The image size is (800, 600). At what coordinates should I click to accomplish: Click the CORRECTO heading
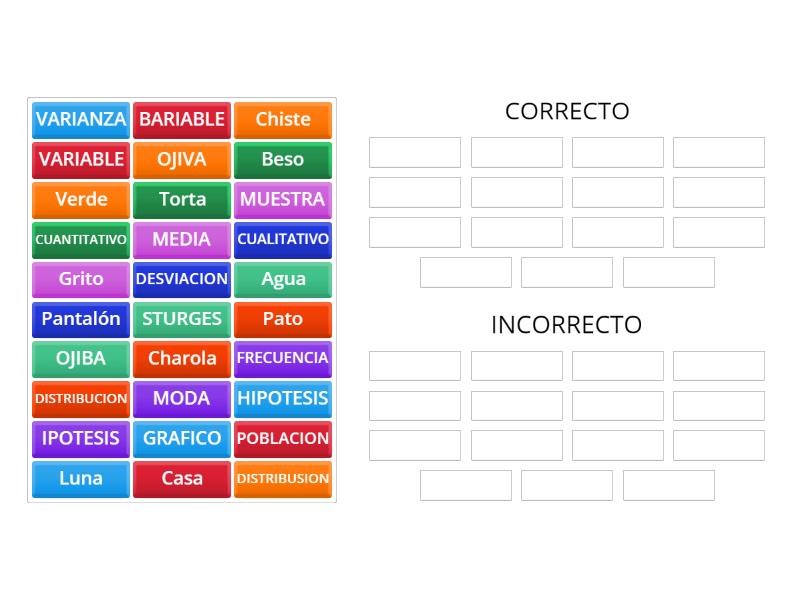pos(566,112)
